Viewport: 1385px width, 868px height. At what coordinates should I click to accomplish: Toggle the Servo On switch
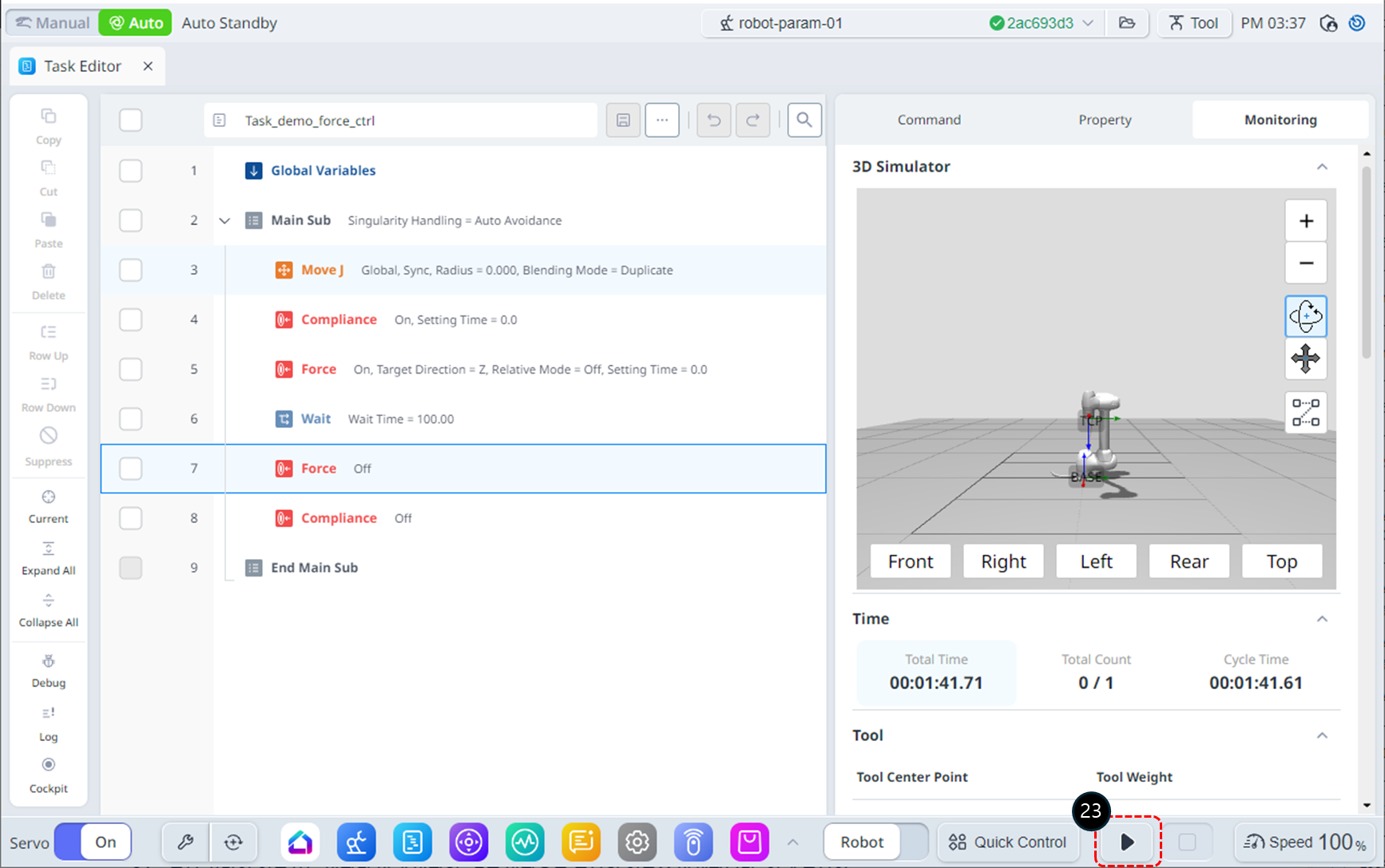(93, 842)
